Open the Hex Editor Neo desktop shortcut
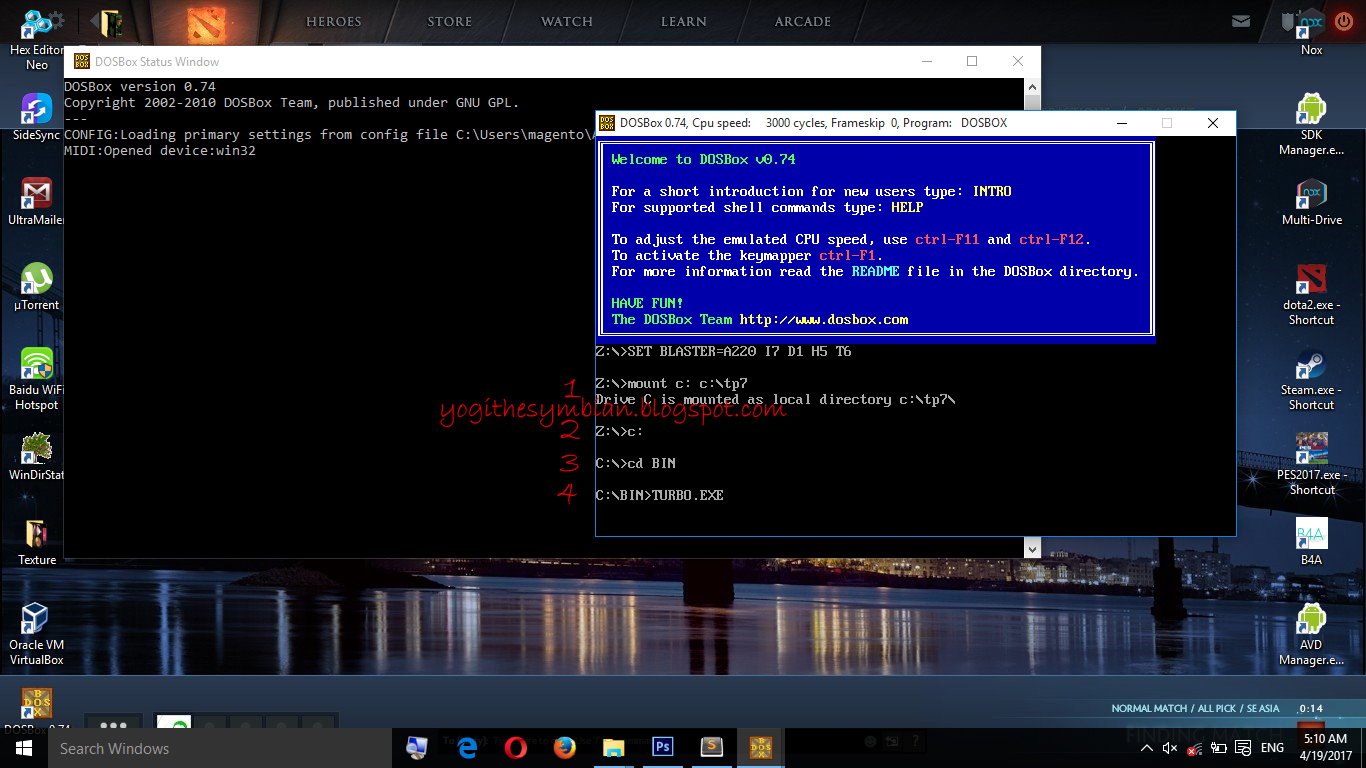 click(35, 38)
